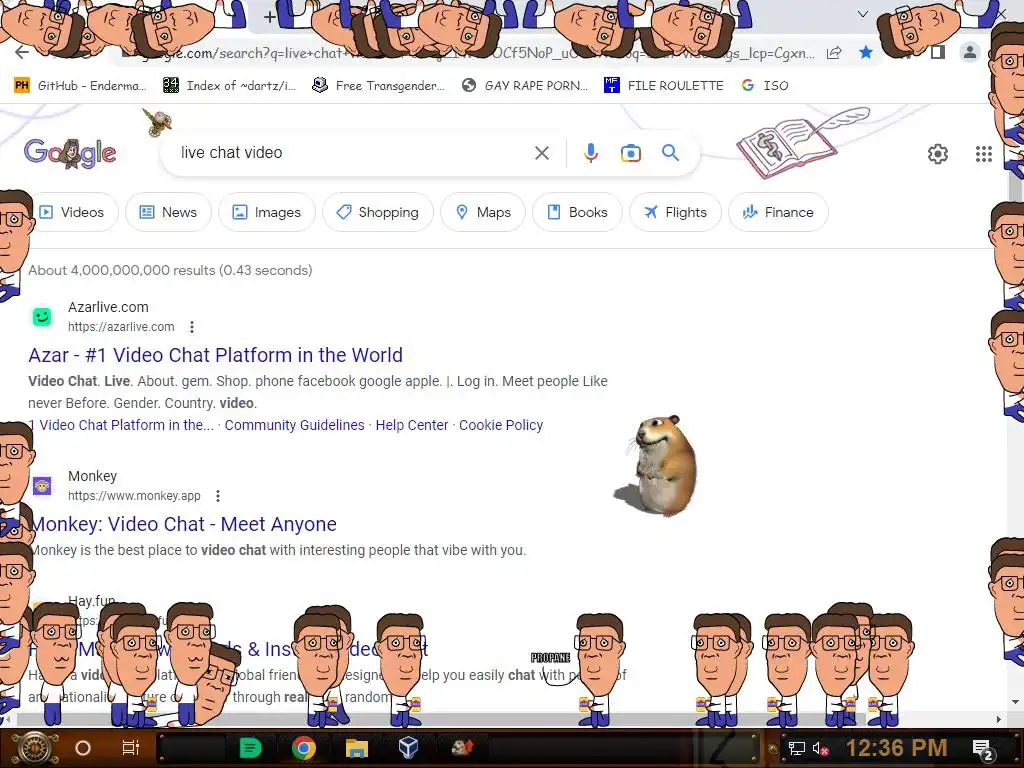The height and width of the screenshot is (768, 1024).
Task: Switch to the News filter
Action: [168, 212]
